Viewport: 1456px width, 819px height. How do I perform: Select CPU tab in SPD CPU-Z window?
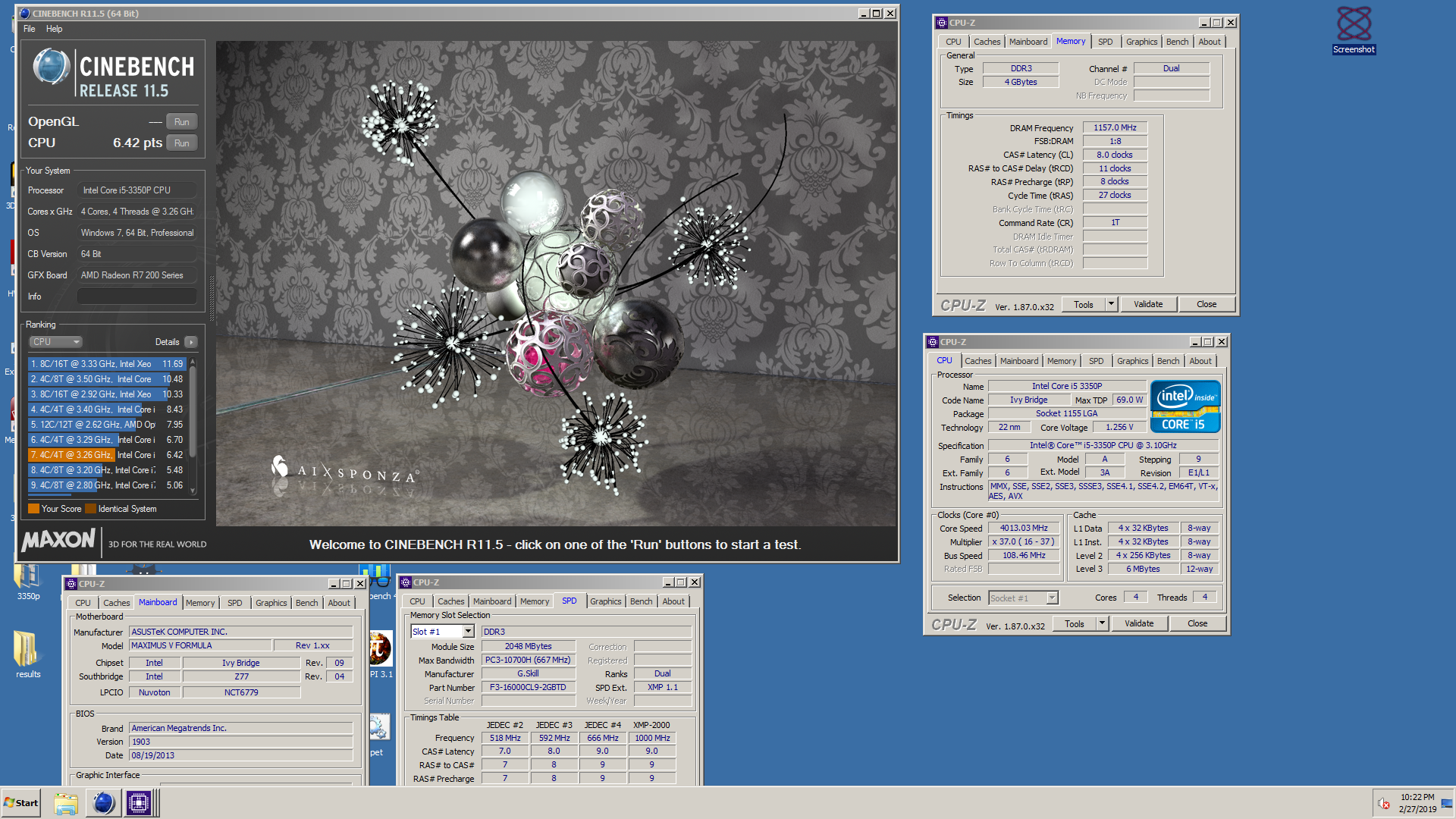(417, 601)
